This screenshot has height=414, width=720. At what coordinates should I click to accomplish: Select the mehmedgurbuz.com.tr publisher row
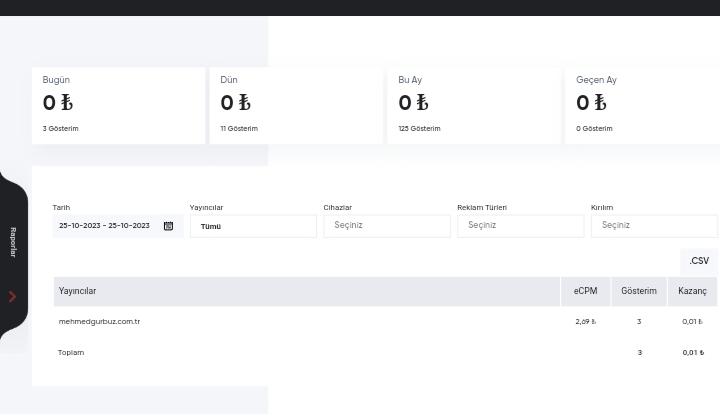(x=385, y=322)
